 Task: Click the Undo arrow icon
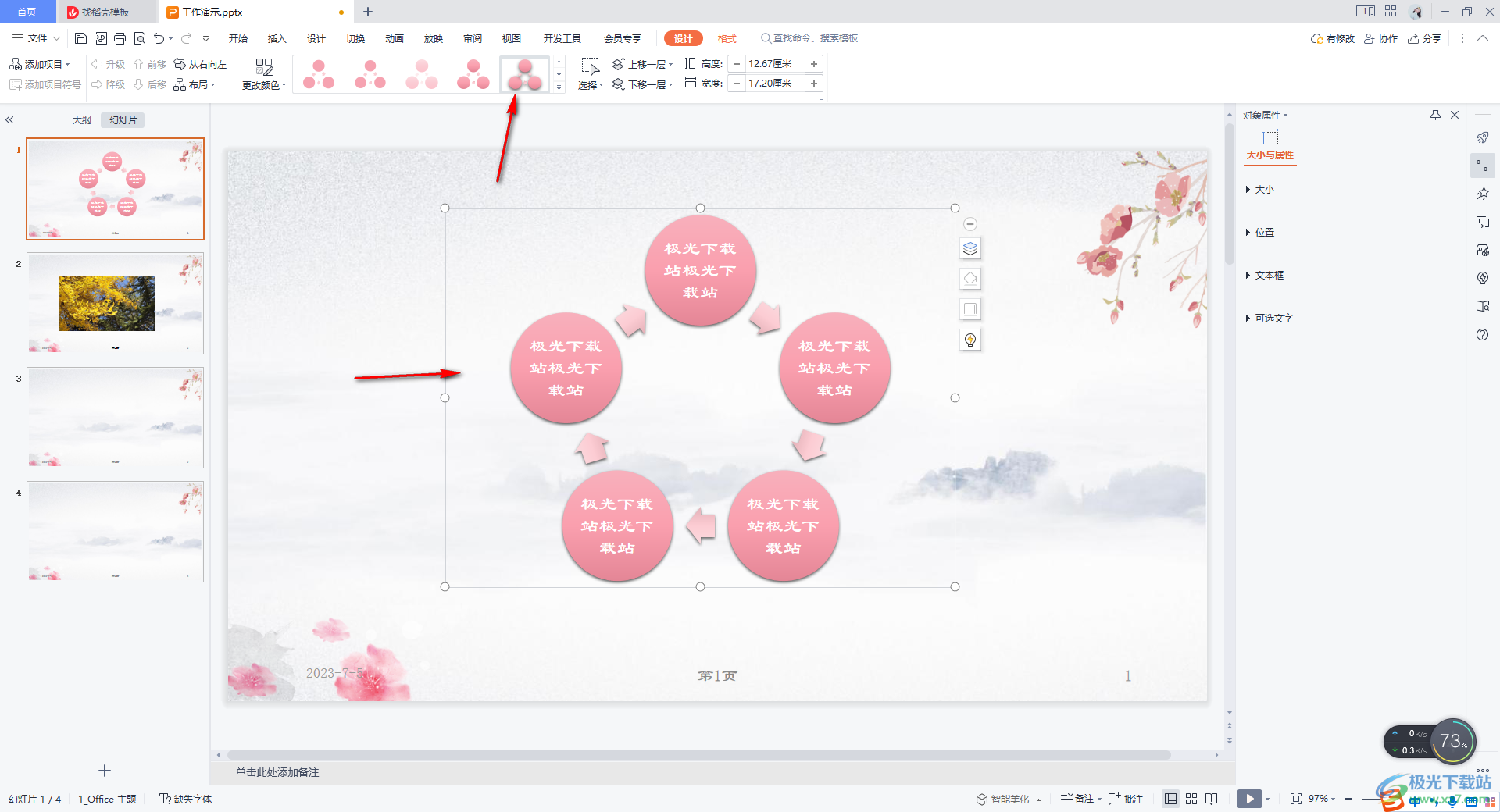pyautogui.click(x=159, y=38)
